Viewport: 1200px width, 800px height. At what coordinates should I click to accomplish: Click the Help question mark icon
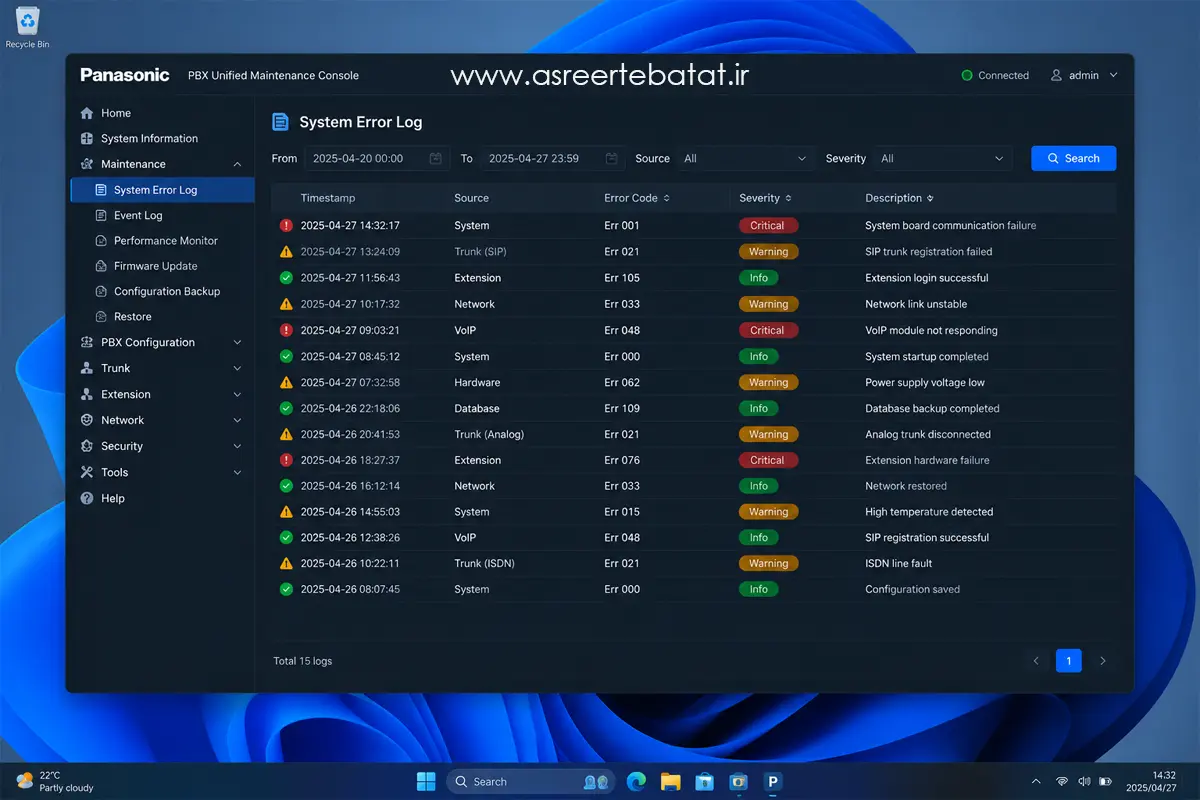87,498
